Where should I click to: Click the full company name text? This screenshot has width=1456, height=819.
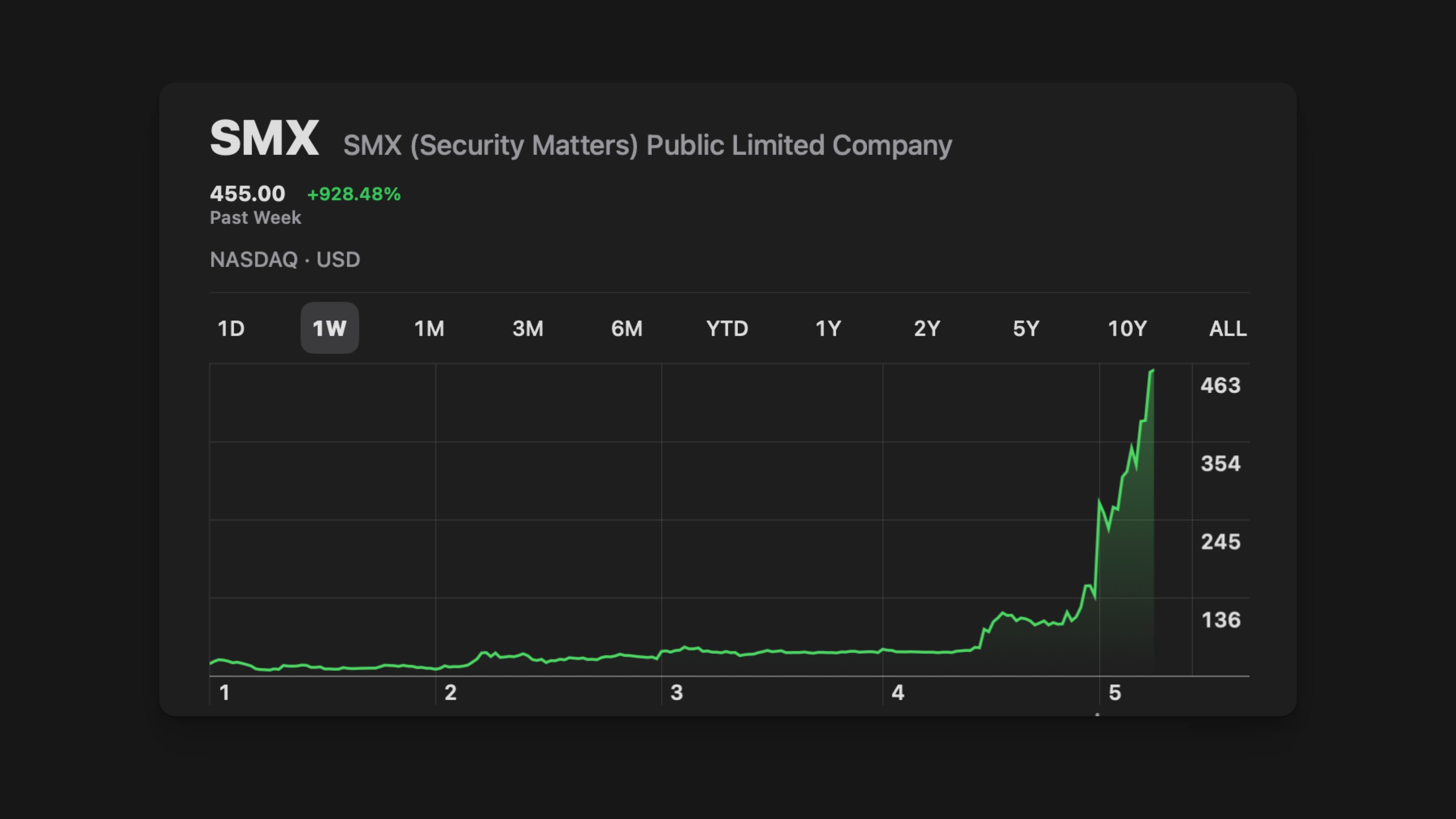click(647, 145)
